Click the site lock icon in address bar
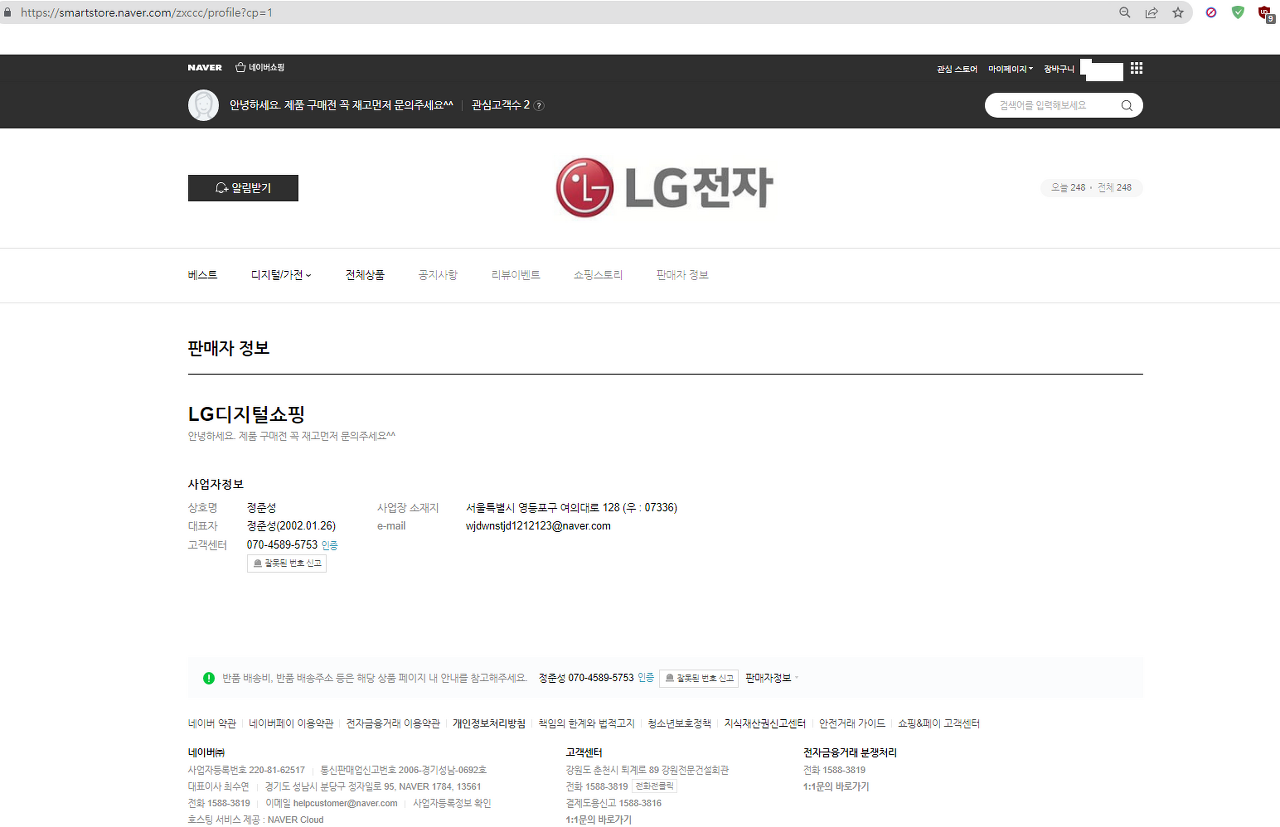The image size is (1280, 827). point(8,13)
